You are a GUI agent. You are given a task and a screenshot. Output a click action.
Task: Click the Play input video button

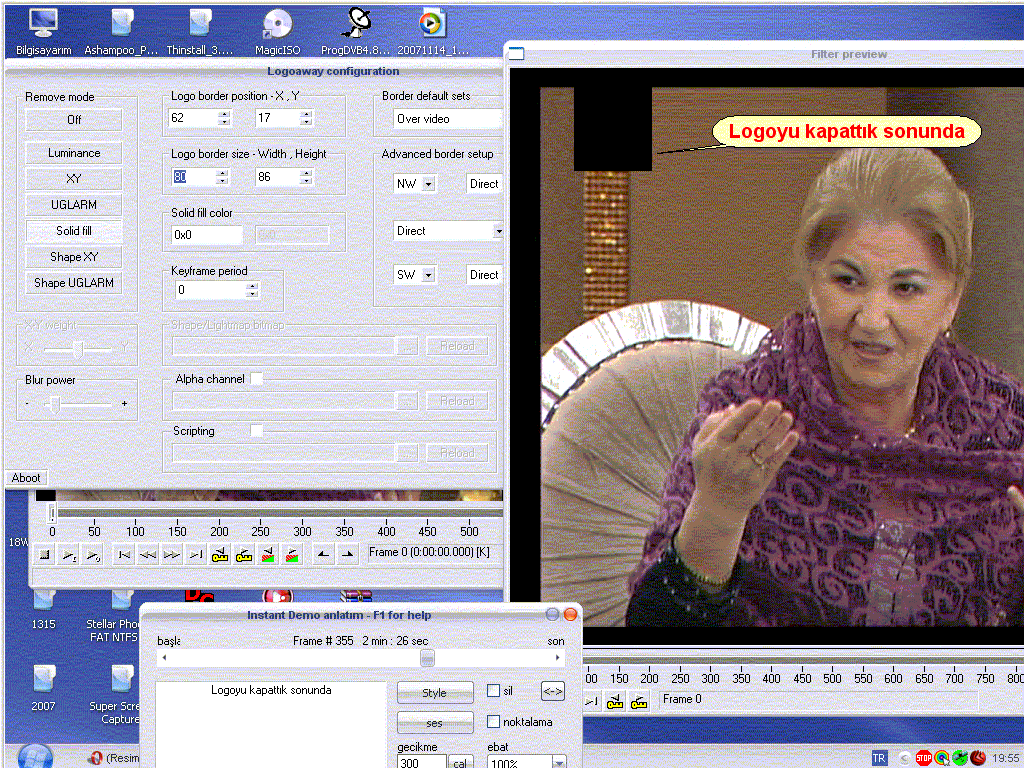(69, 555)
